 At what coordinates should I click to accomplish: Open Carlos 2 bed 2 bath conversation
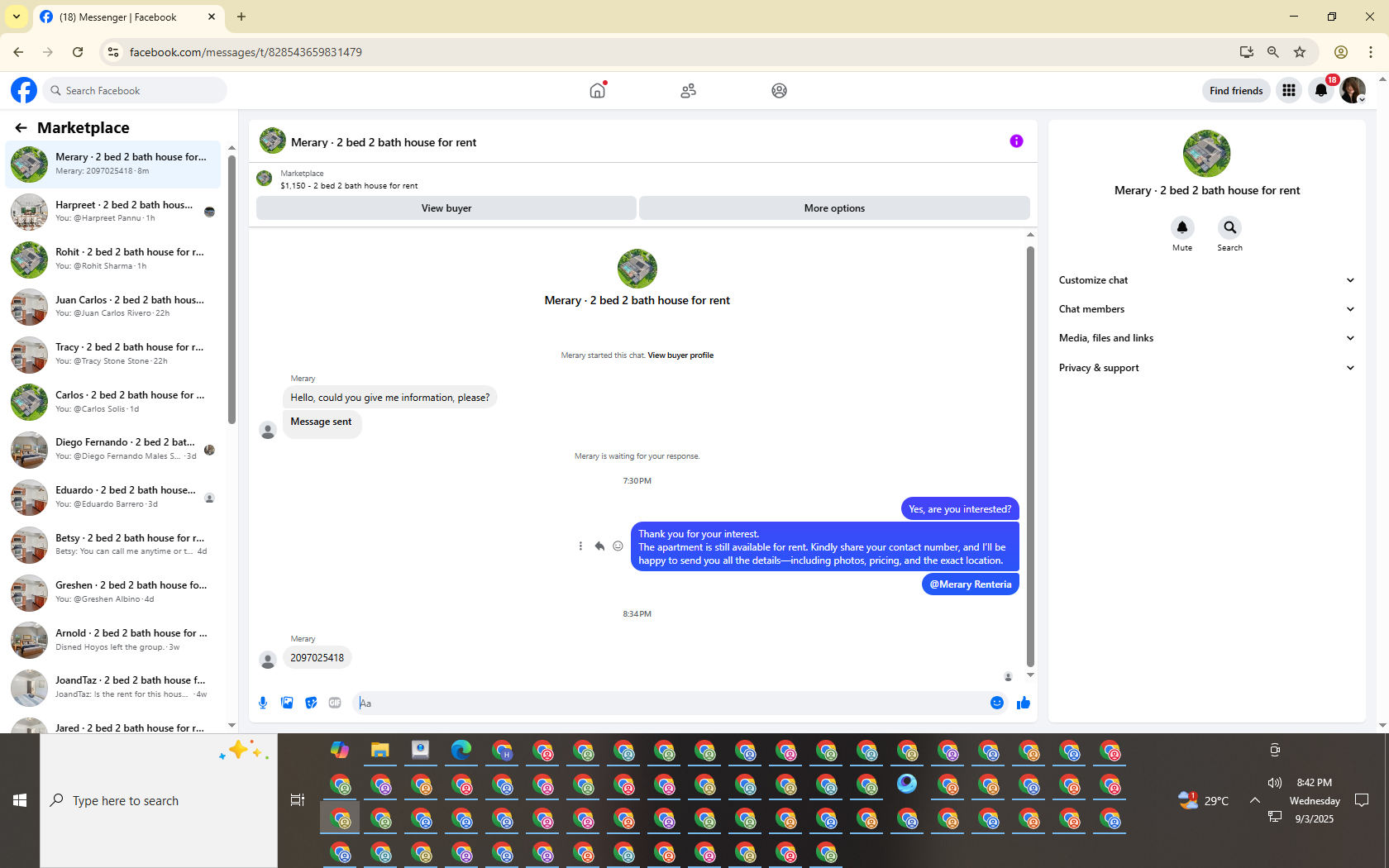pyautogui.click(x=114, y=402)
